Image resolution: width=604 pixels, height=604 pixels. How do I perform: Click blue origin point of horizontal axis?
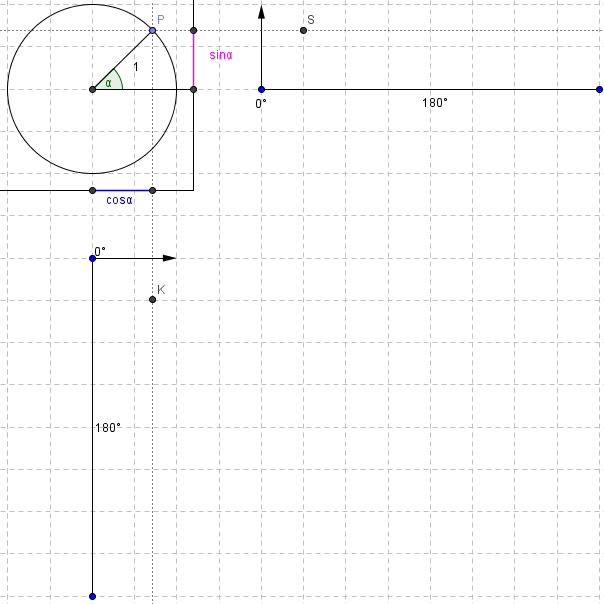click(x=261, y=90)
